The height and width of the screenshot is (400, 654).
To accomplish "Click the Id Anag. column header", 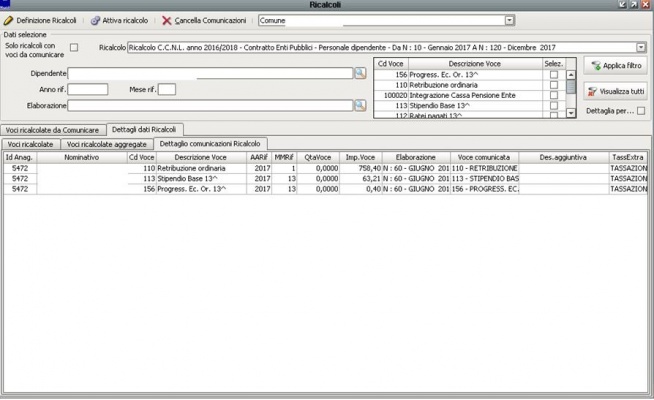I will 20,157.
